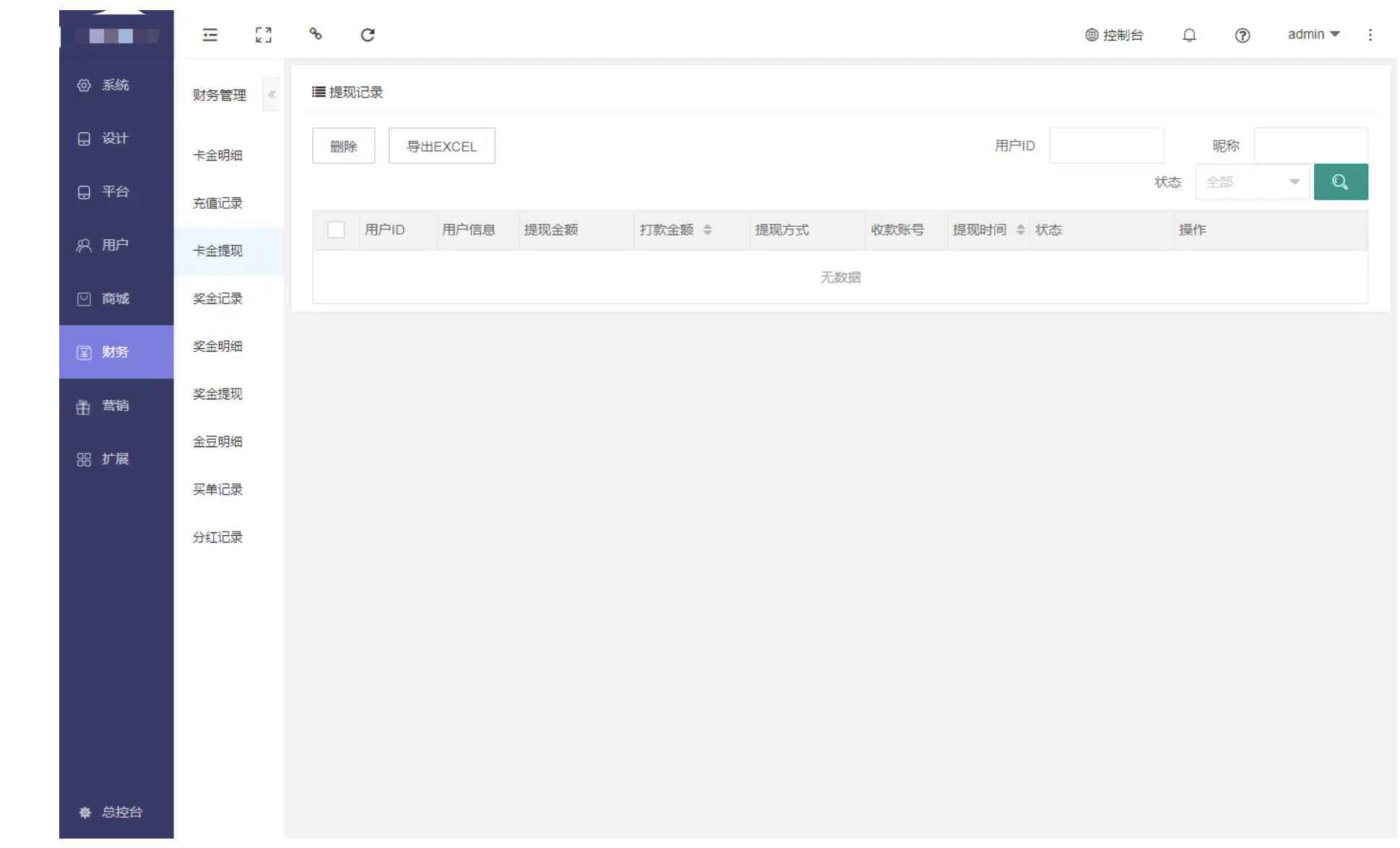Open the 用户 section in the sidebar

116,246
